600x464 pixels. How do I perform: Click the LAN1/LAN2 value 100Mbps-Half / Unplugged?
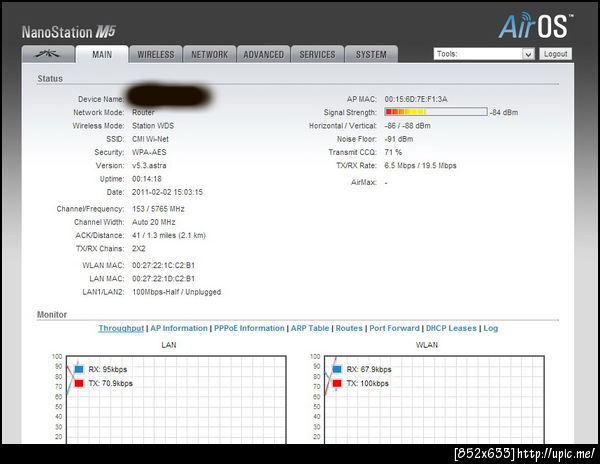coord(177,292)
